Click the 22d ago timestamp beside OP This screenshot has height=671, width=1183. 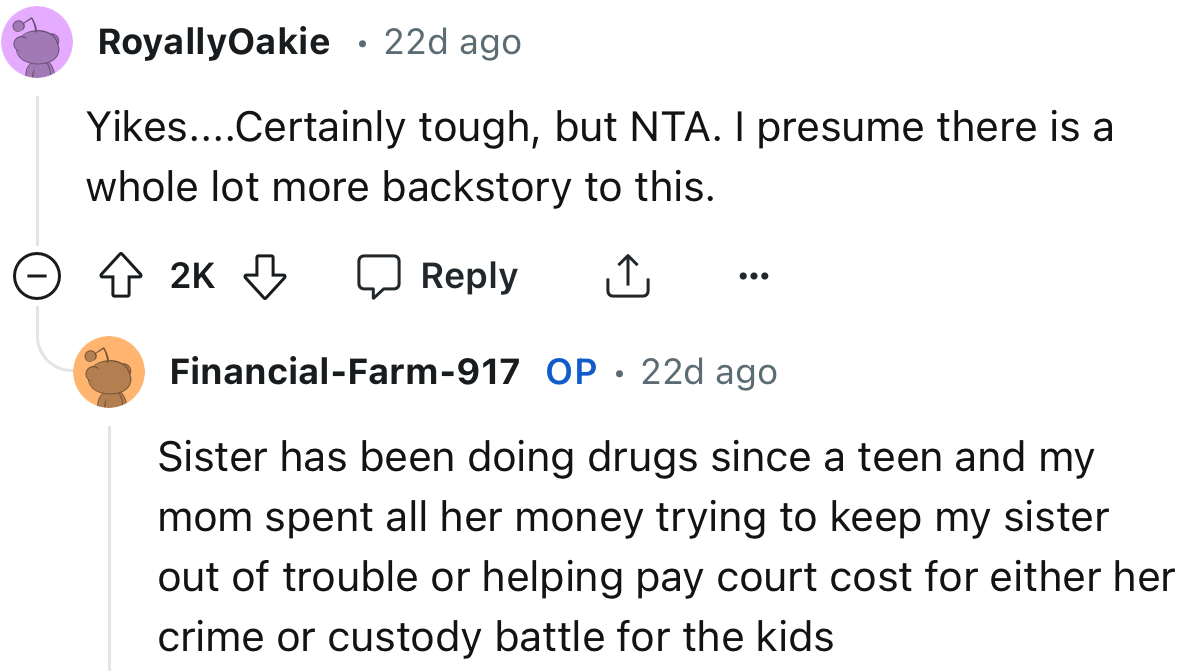(708, 372)
